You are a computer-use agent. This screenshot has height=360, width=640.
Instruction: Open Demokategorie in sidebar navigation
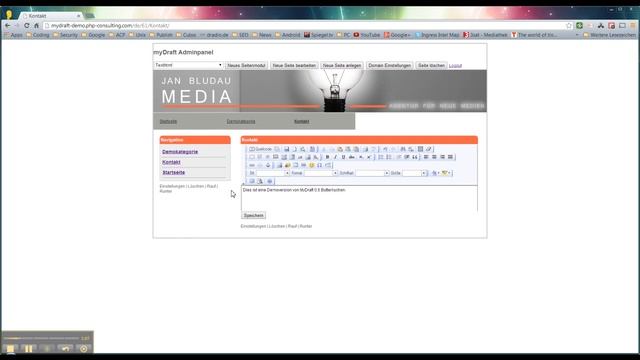click(180, 152)
